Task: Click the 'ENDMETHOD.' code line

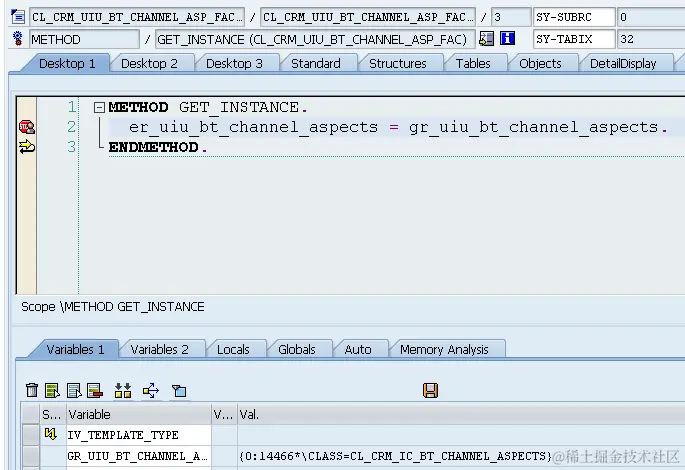Action: [x=158, y=147]
